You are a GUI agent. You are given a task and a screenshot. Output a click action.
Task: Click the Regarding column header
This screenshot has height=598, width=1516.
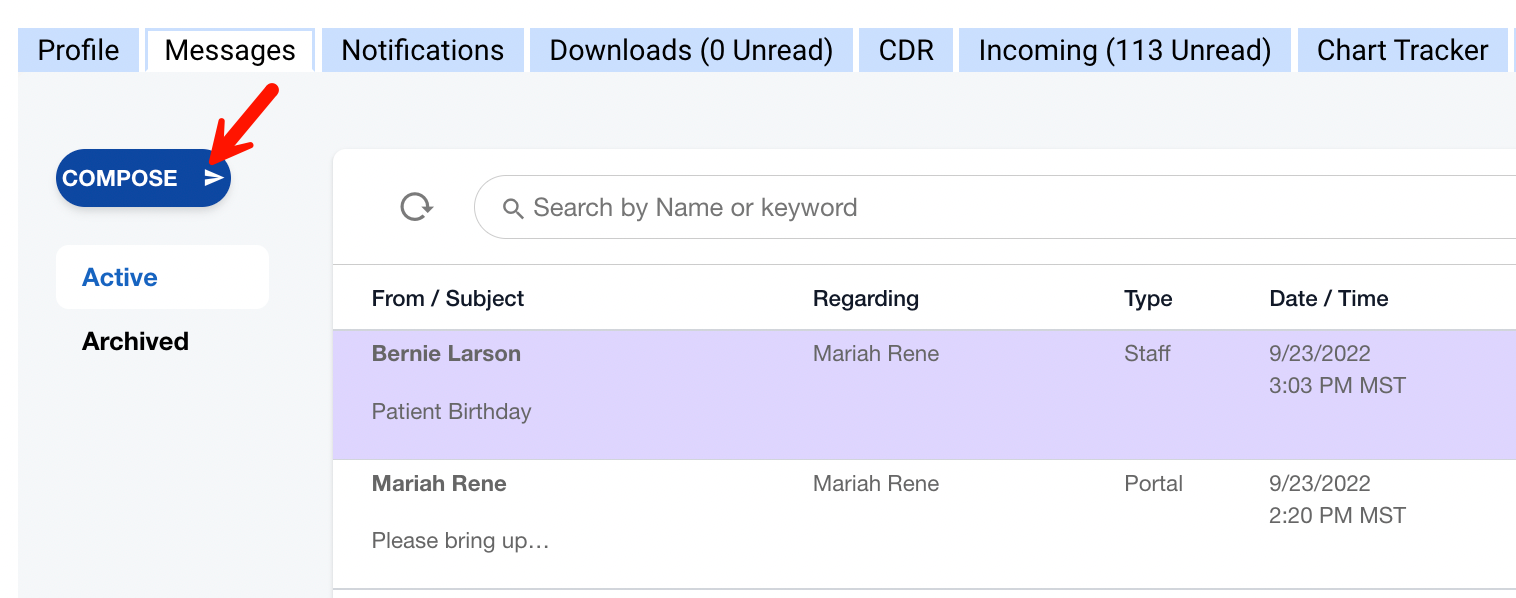click(865, 298)
